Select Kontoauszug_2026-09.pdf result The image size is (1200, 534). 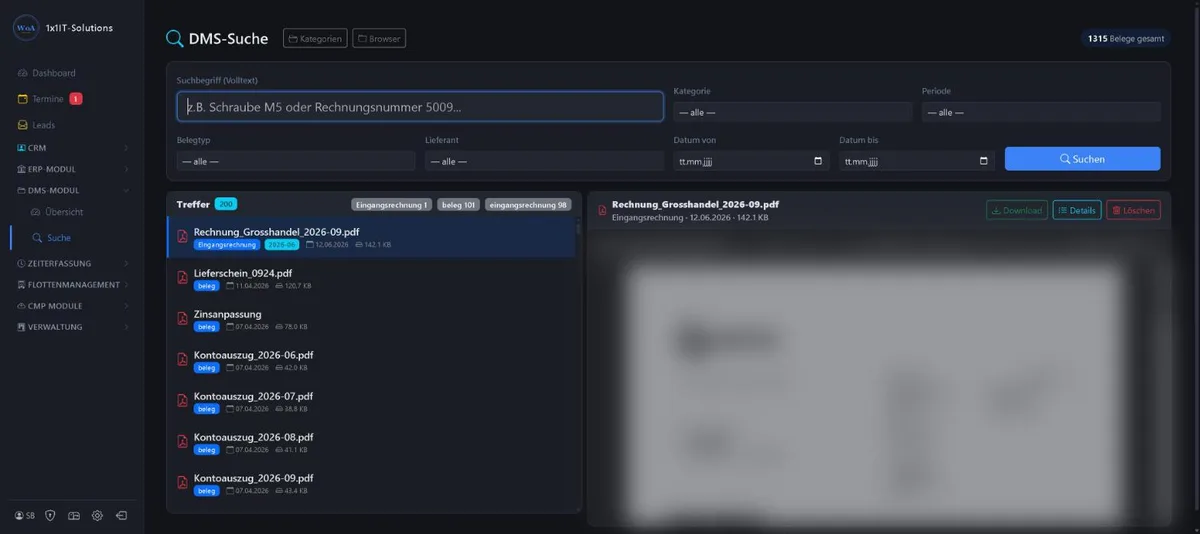372,483
